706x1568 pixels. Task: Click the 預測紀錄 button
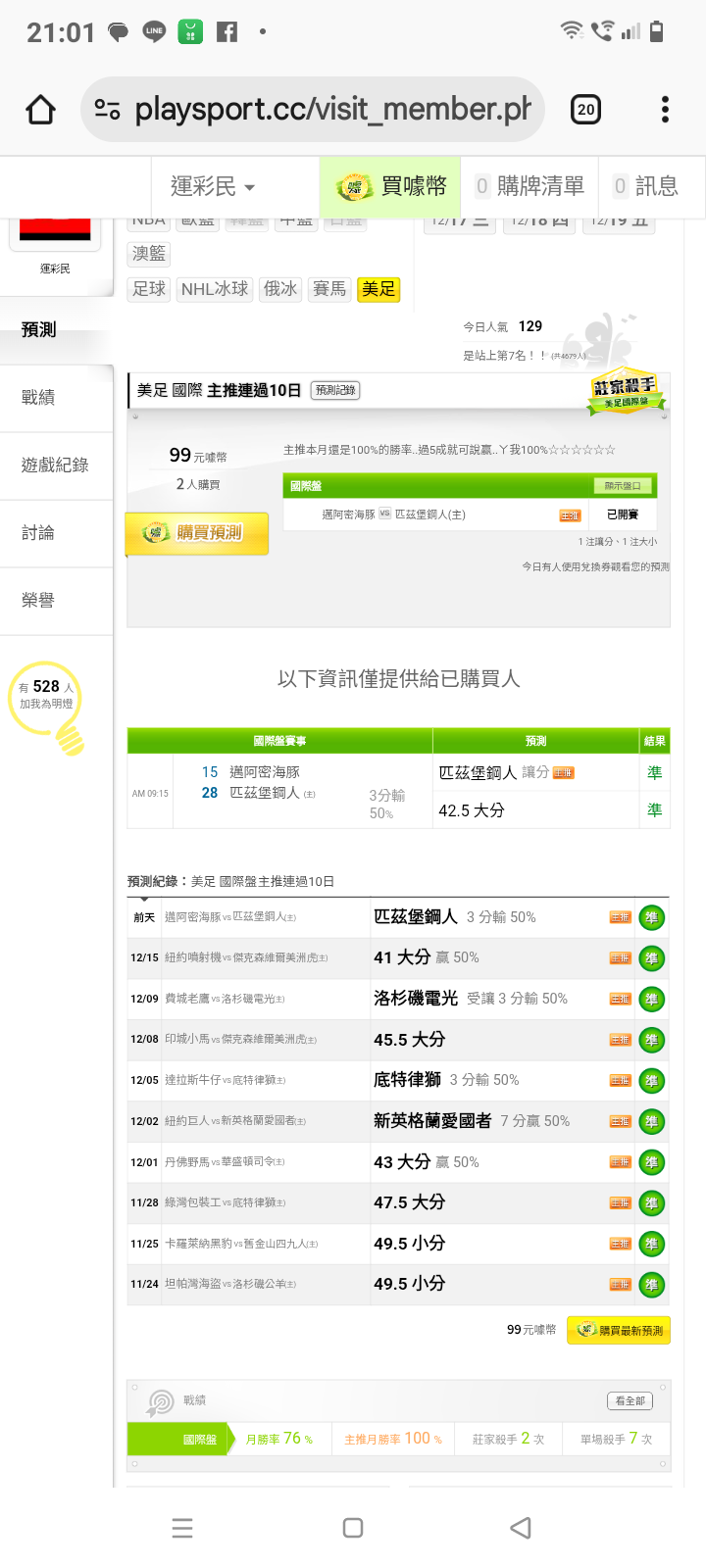[x=335, y=390]
